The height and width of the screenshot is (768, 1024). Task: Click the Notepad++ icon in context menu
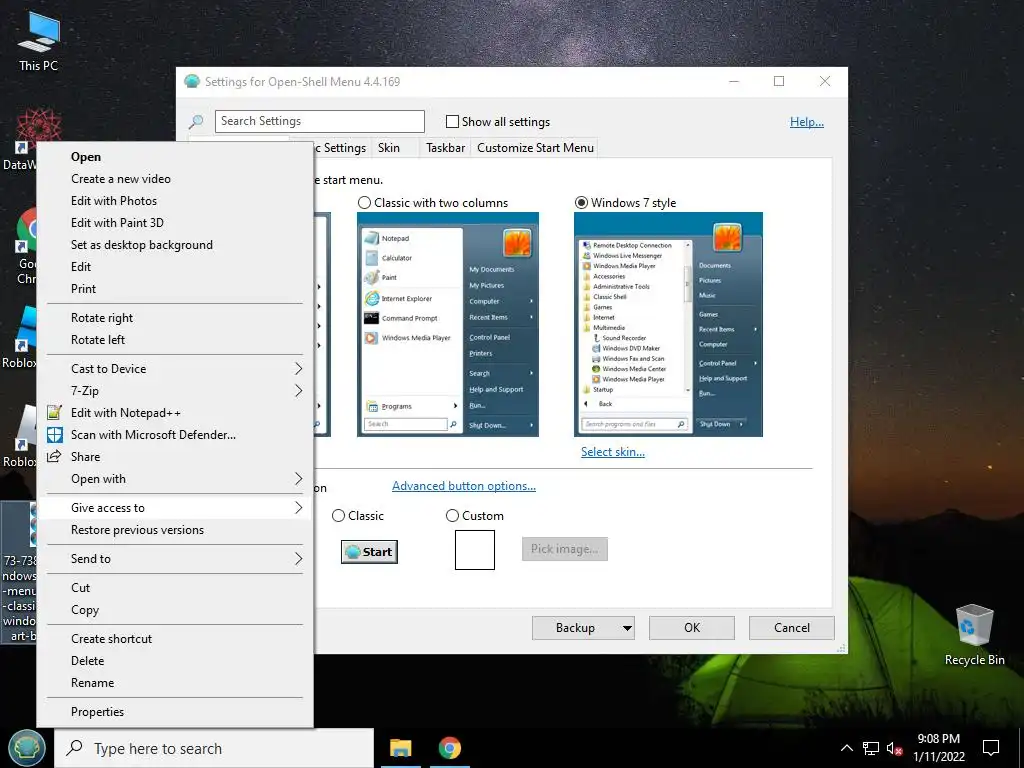[x=55, y=413]
